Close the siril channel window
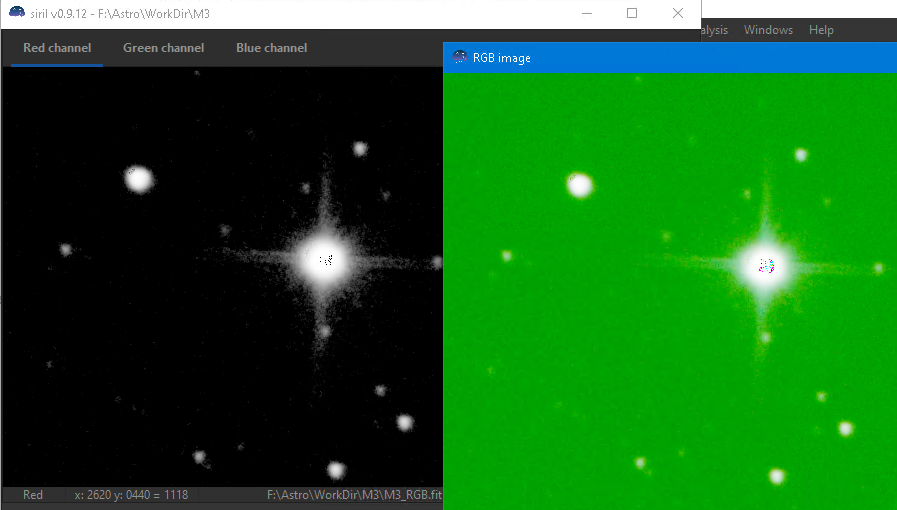The height and width of the screenshot is (510, 897). [678, 13]
